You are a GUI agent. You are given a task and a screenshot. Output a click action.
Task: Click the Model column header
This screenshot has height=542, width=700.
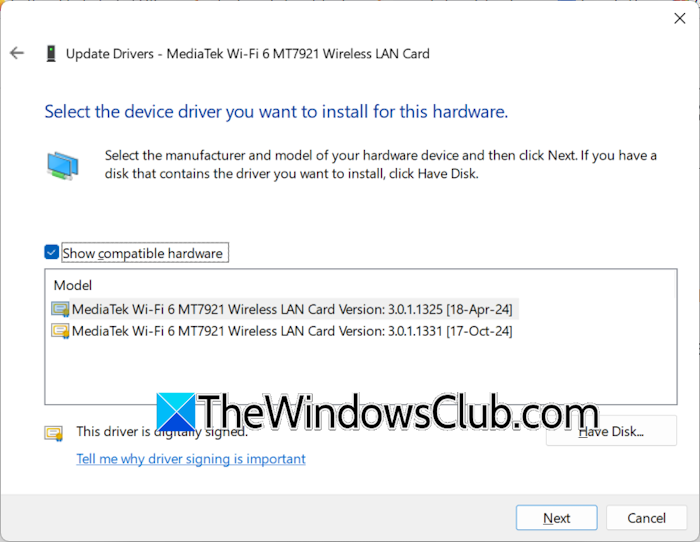point(73,285)
